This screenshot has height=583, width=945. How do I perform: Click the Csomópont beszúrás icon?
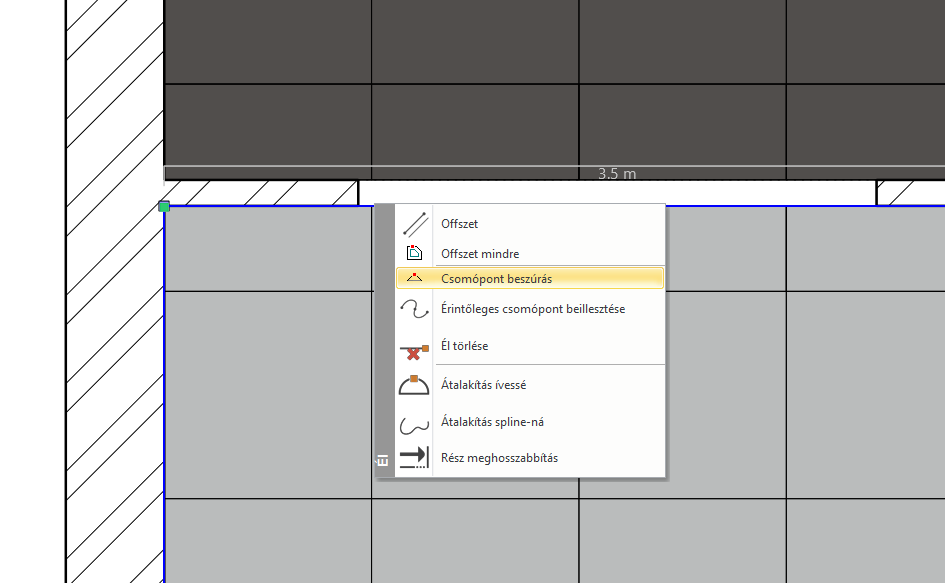pyautogui.click(x=414, y=278)
